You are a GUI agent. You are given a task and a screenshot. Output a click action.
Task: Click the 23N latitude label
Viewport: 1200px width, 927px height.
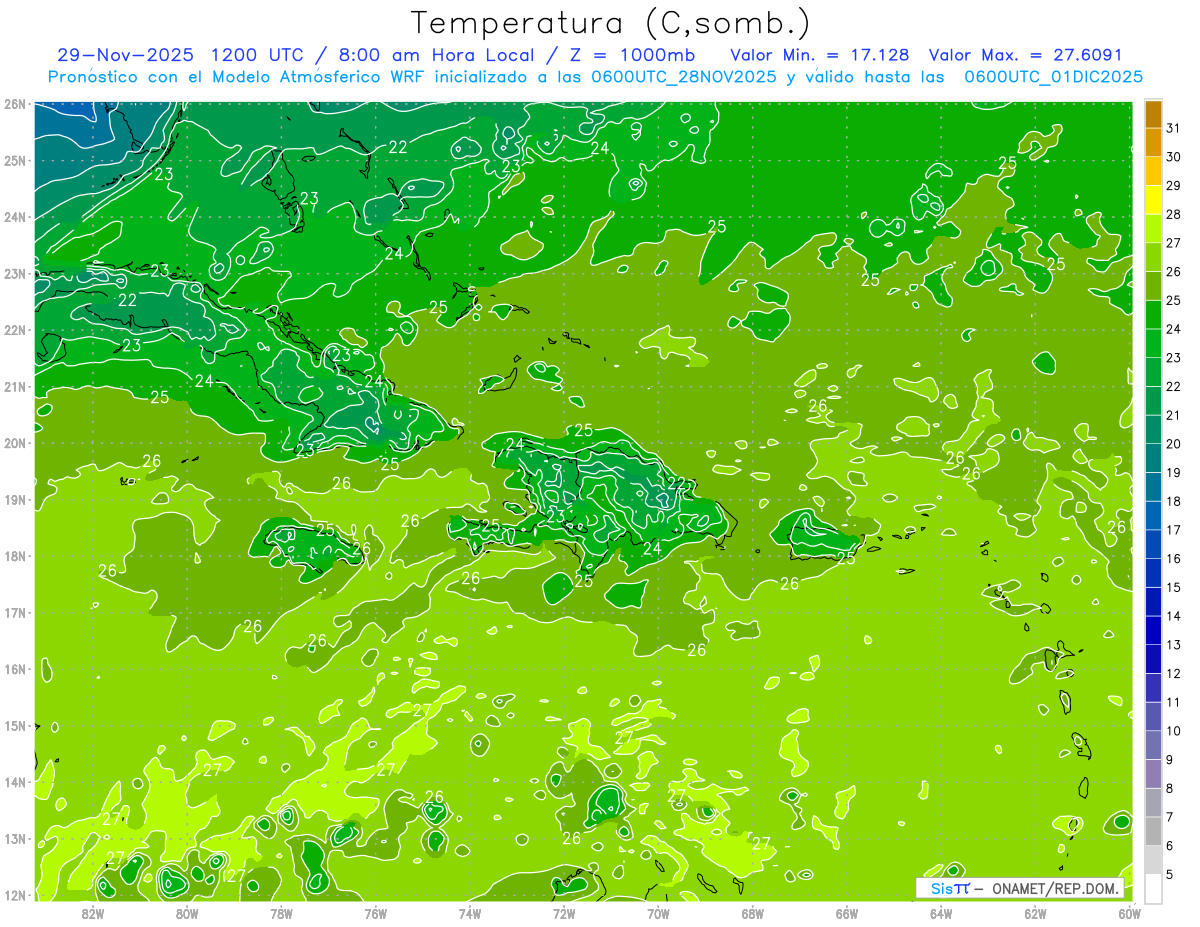pos(15,273)
